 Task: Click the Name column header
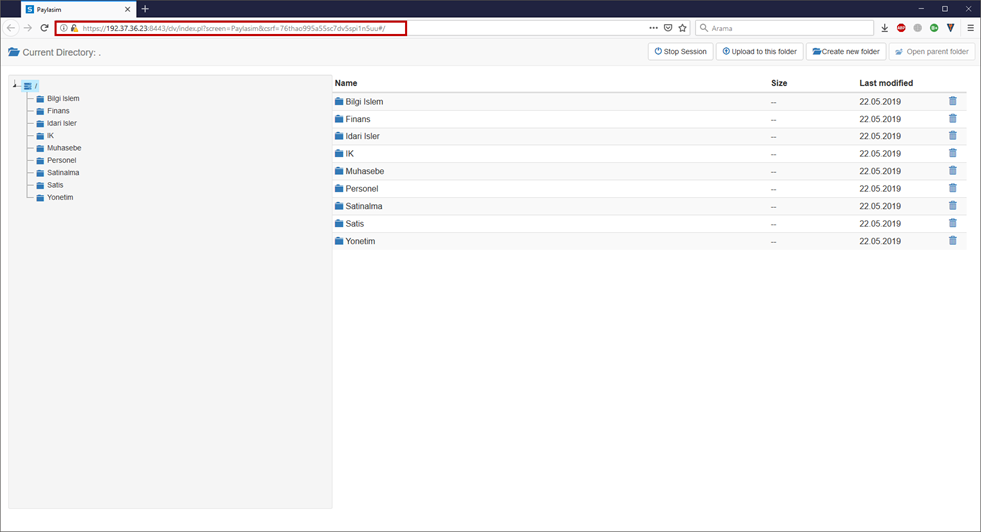346,83
